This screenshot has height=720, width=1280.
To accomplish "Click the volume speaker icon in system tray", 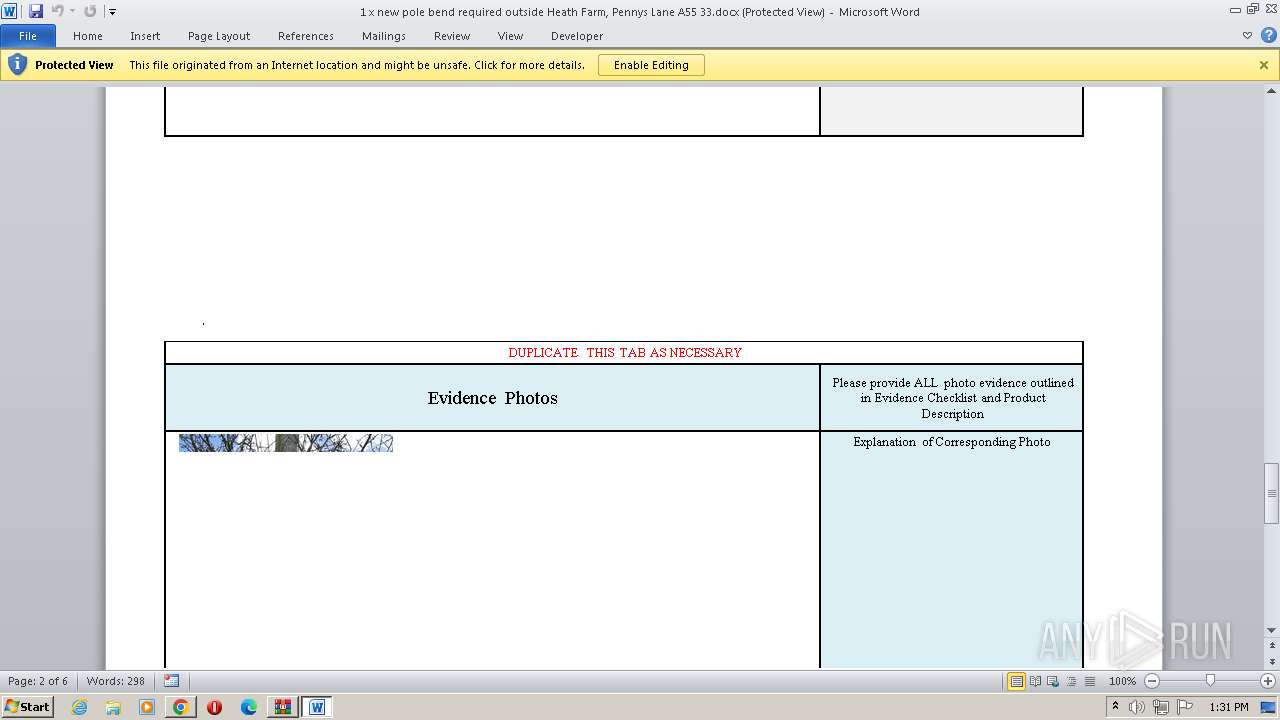I will pyautogui.click(x=1137, y=707).
